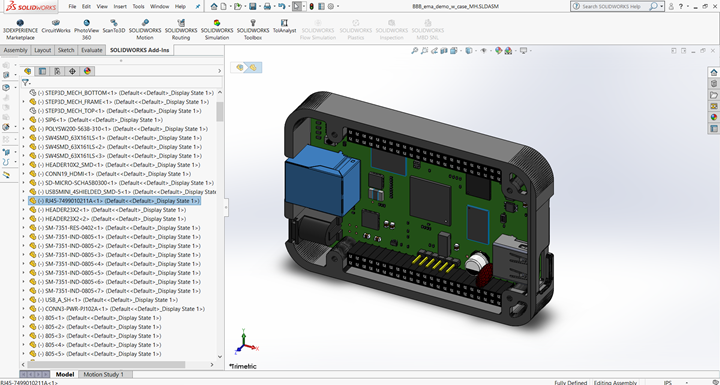The width and height of the screenshot is (720, 385).
Task: Click Zoom to Fit in view toolbar
Action: click(x=414, y=51)
